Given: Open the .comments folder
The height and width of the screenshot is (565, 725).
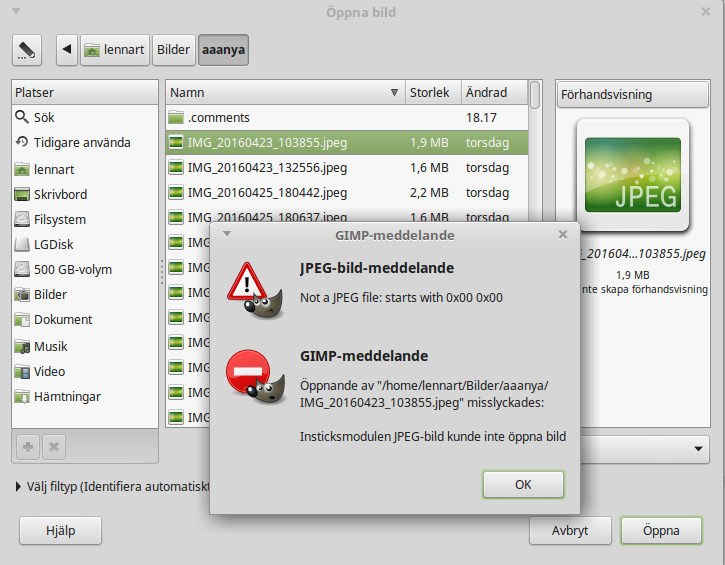Looking at the screenshot, I should (347, 117).
